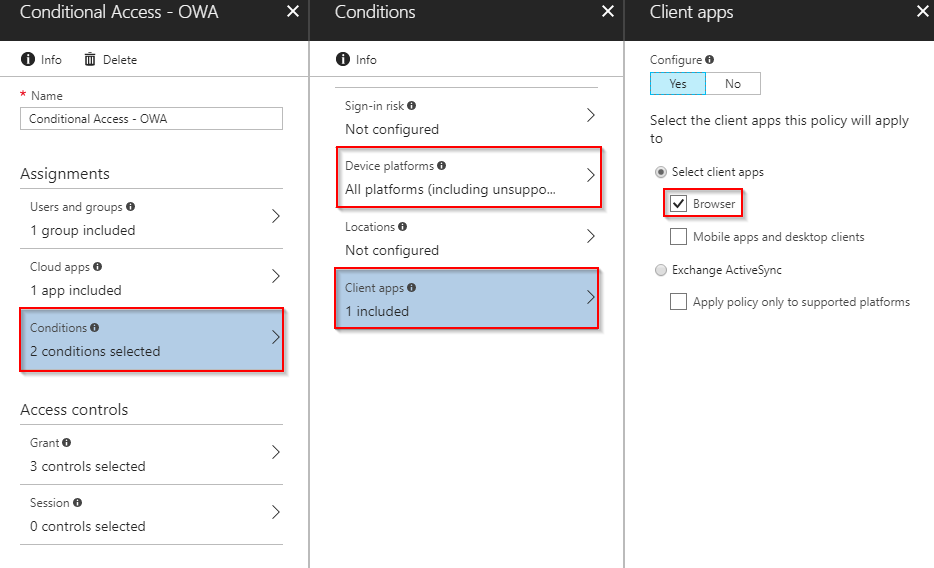
Task: Click the Access controls section heading
Action: [x=74, y=410]
